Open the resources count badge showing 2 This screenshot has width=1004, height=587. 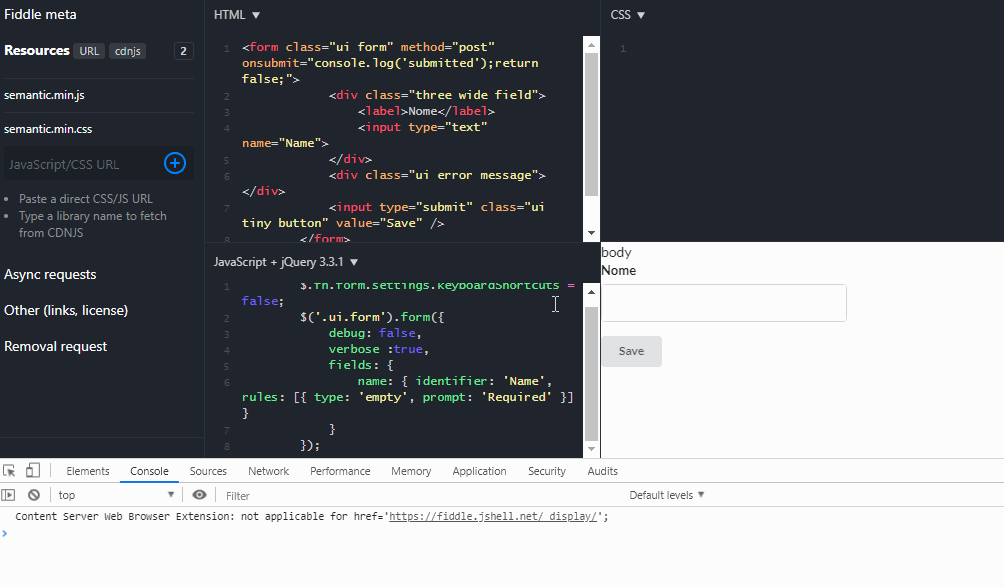click(183, 50)
